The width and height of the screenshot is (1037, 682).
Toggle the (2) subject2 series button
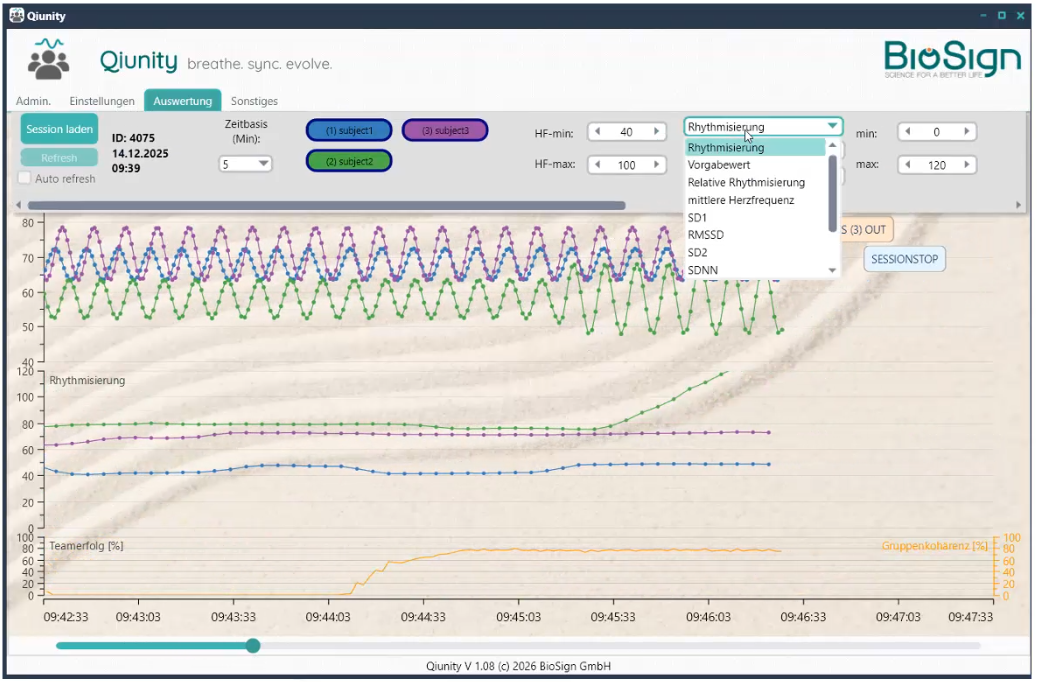tap(348, 161)
